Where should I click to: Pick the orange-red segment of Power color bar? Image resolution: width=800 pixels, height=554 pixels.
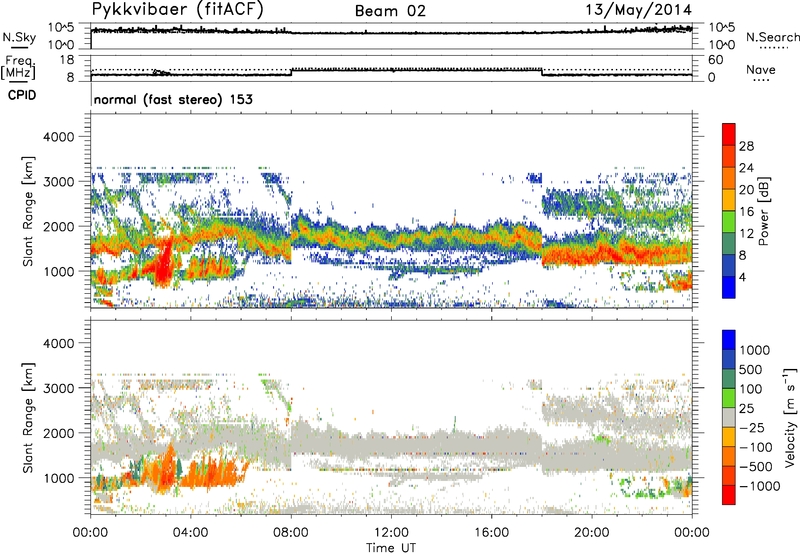click(729, 157)
